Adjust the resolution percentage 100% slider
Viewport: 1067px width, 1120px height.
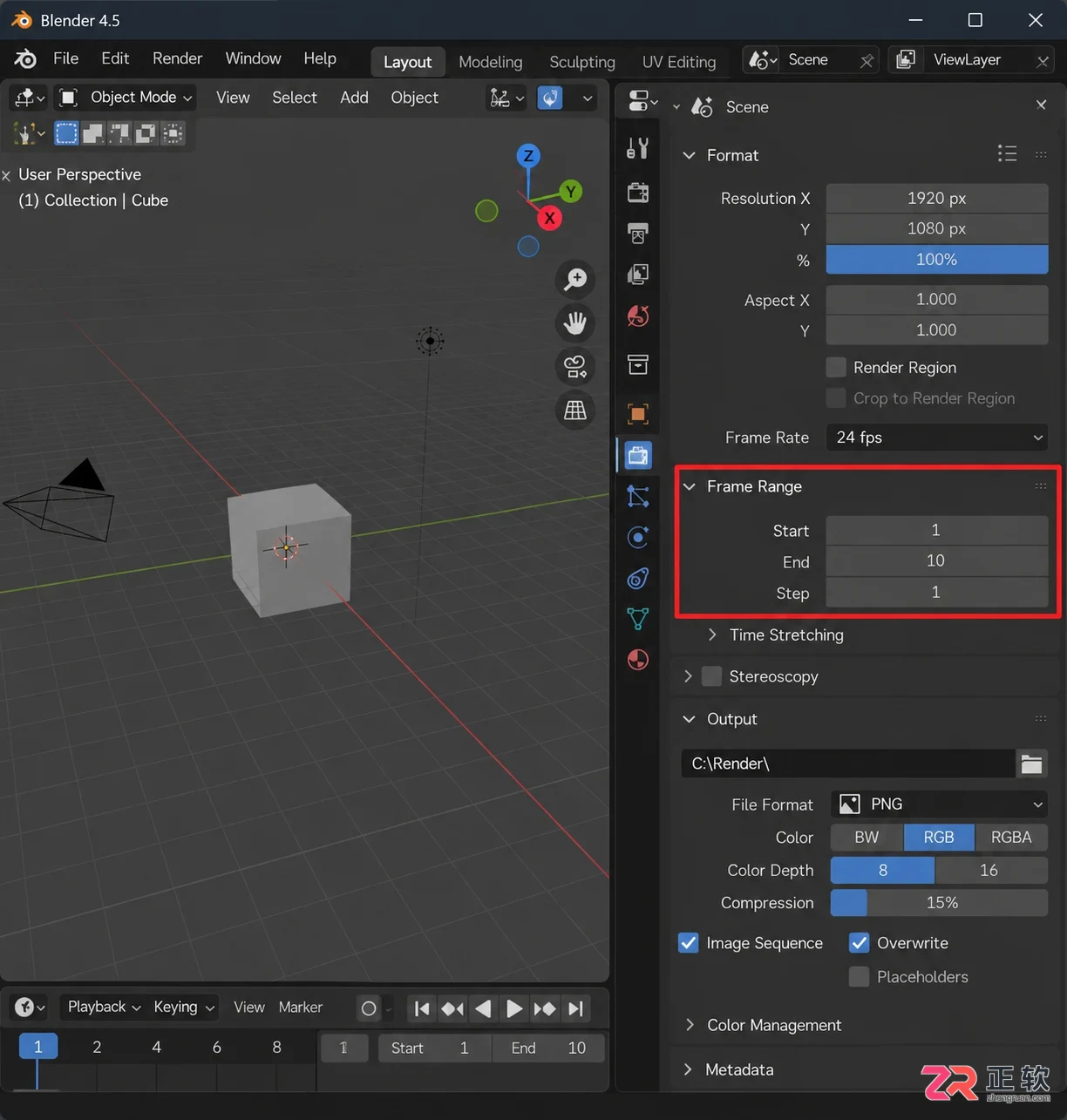tap(937, 259)
